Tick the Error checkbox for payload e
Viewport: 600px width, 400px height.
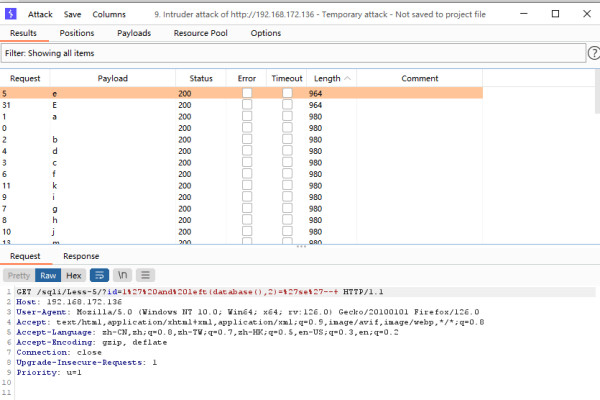[247, 92]
